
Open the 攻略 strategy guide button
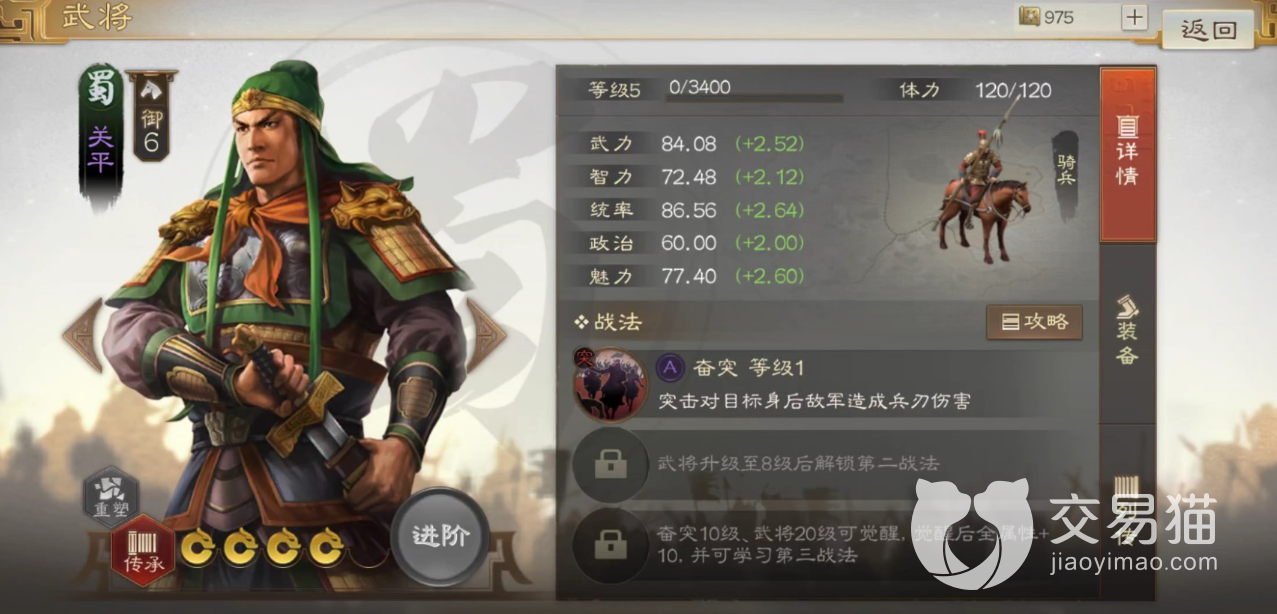(1035, 322)
